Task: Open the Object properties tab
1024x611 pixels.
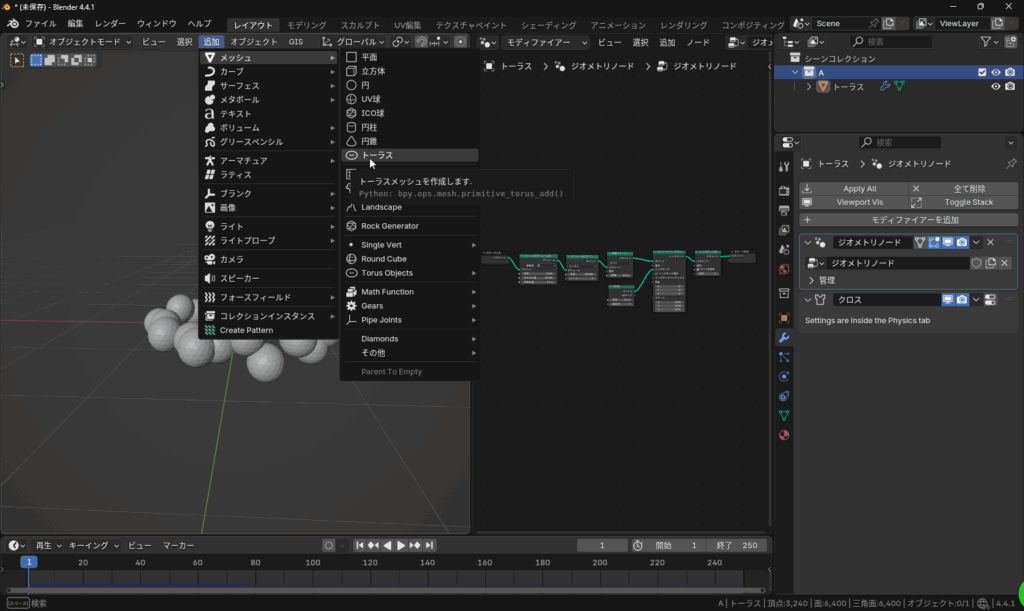Action: click(x=784, y=318)
